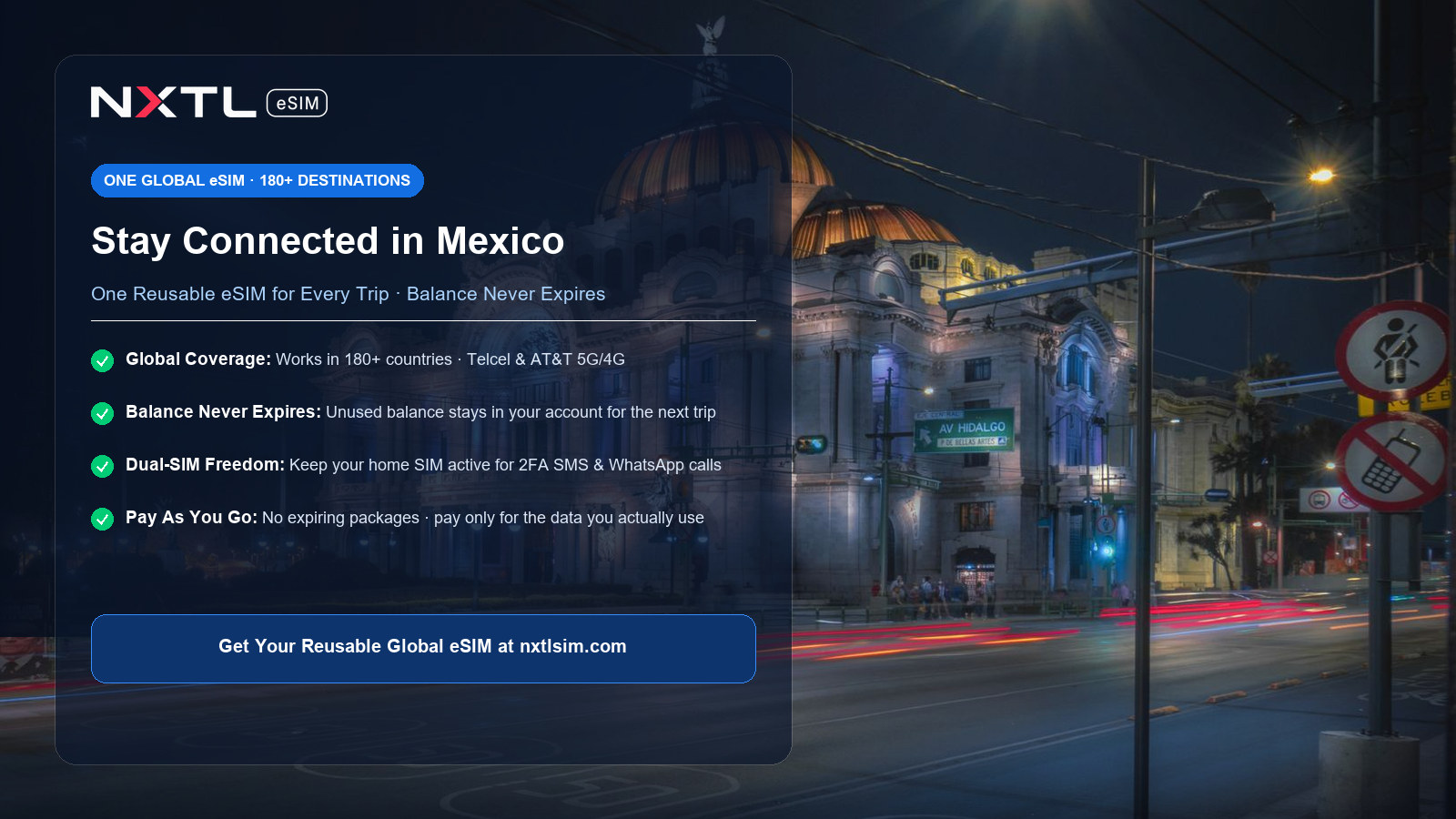Click the Global Coverage feature text
Viewport: 1456px width, 819px height.
click(x=375, y=359)
